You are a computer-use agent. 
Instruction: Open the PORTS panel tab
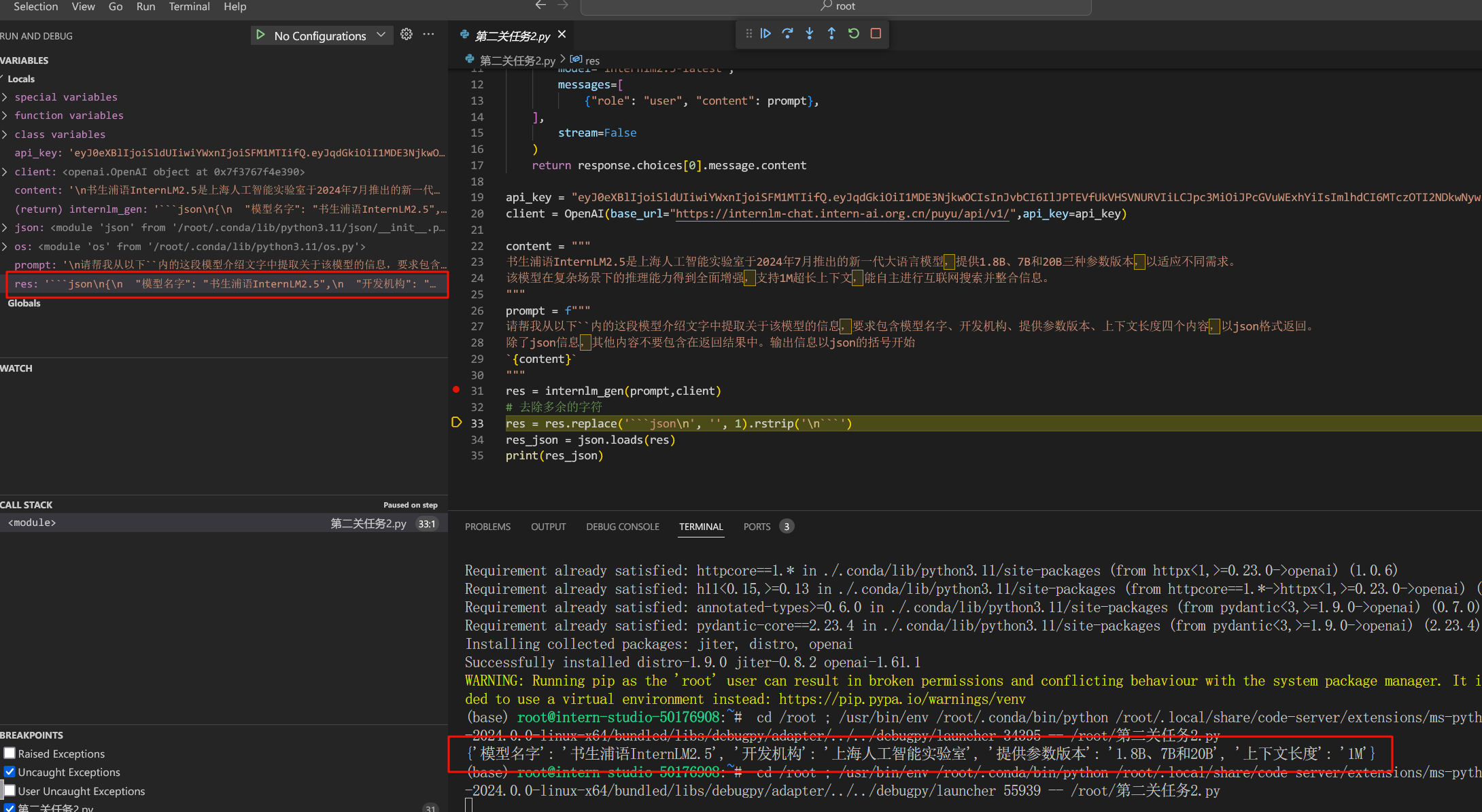(757, 527)
